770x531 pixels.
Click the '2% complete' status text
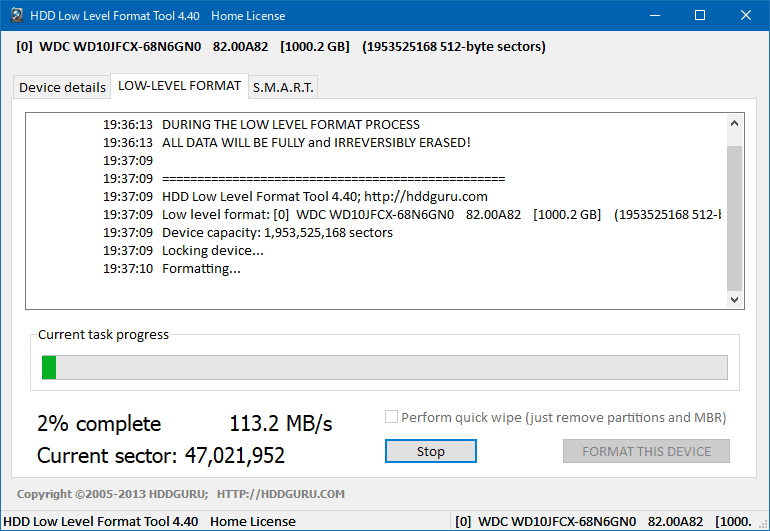point(99,423)
